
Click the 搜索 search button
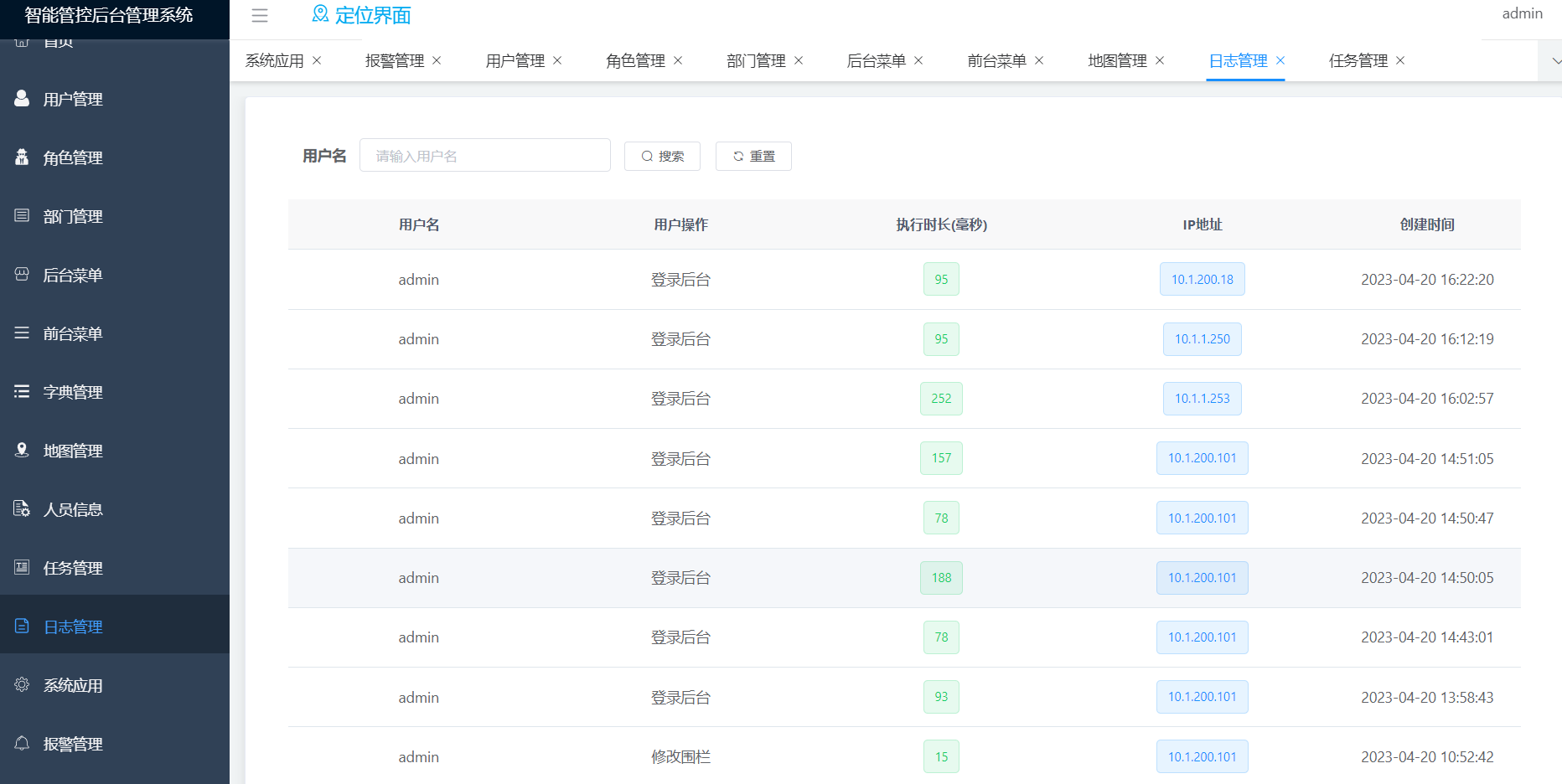click(x=662, y=156)
